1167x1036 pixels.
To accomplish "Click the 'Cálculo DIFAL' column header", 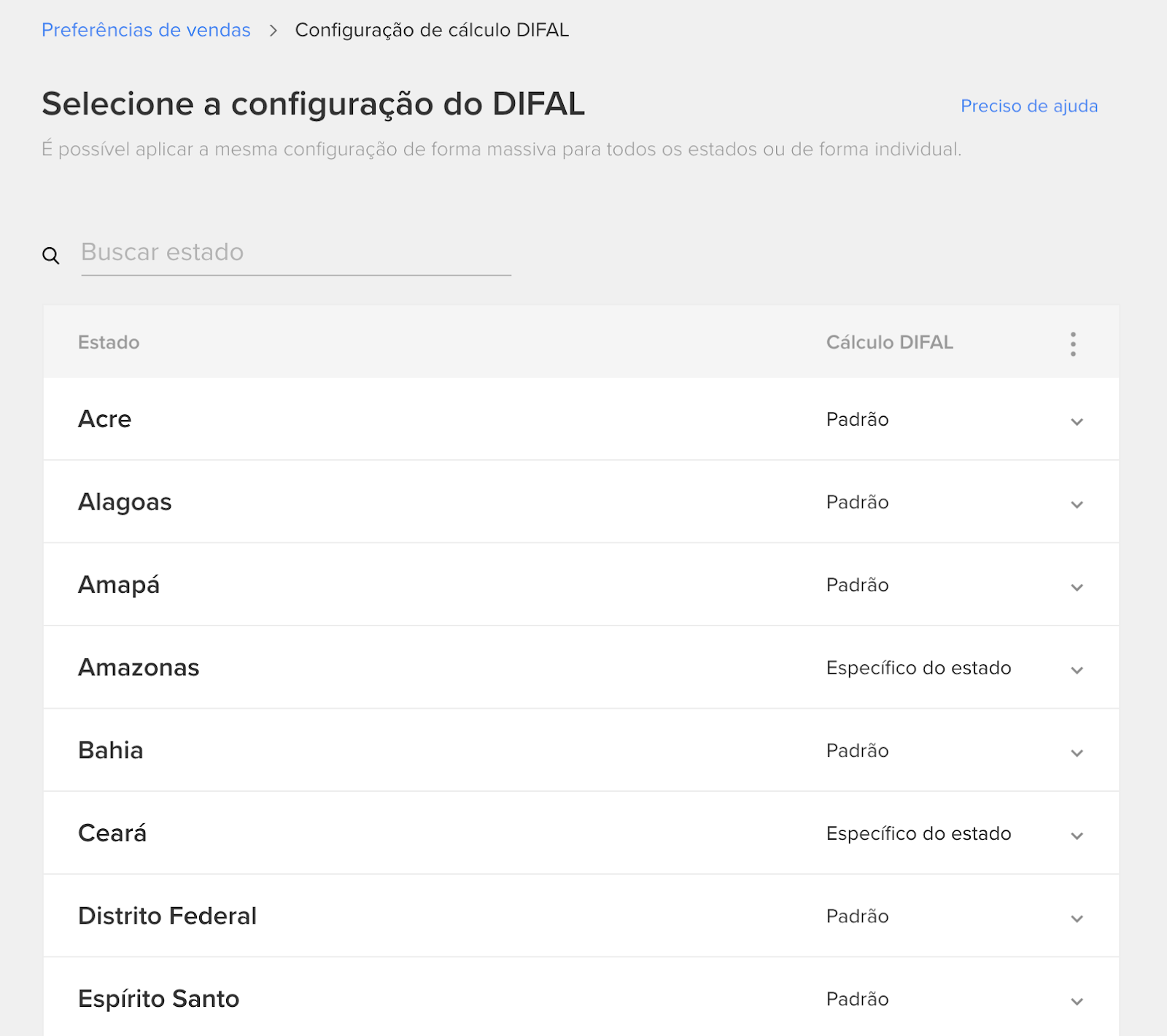I will [889, 343].
